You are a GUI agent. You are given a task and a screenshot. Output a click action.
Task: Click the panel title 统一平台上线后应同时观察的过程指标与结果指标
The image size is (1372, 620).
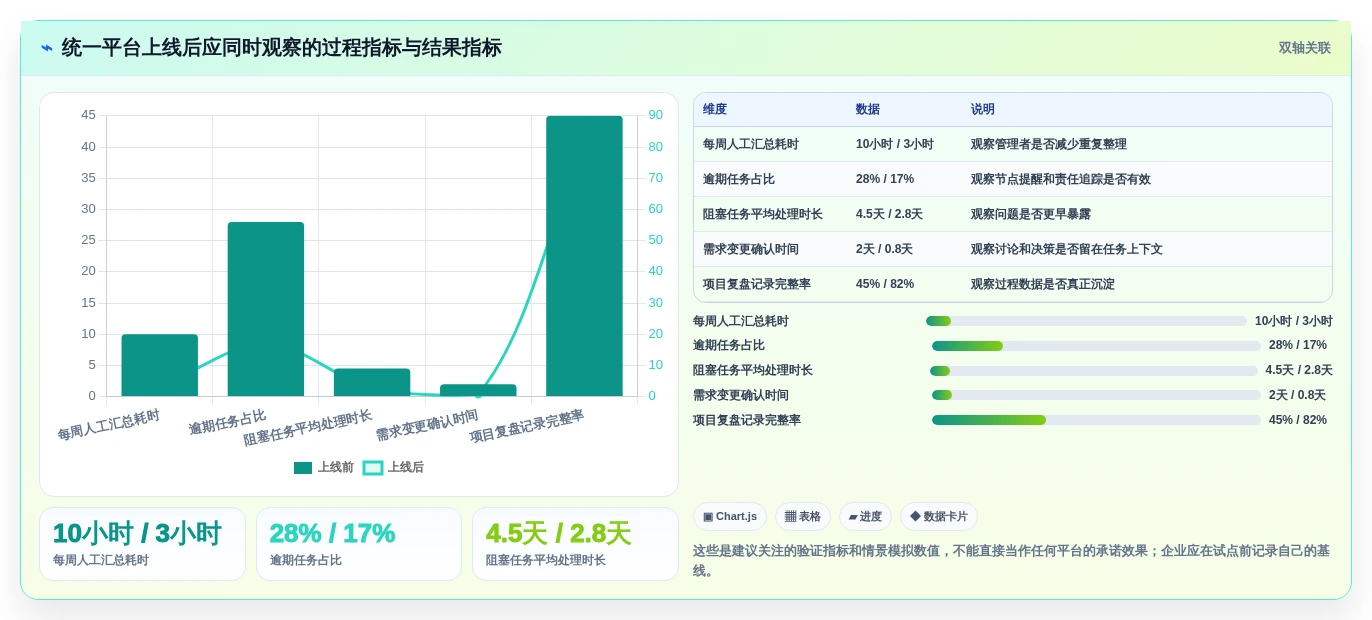point(281,48)
